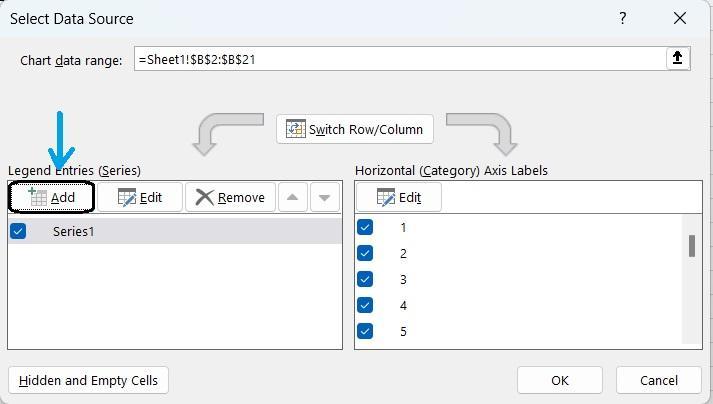Screen dimensions: 713x404
Task: Confirm with the OK button
Action: coord(559,380)
